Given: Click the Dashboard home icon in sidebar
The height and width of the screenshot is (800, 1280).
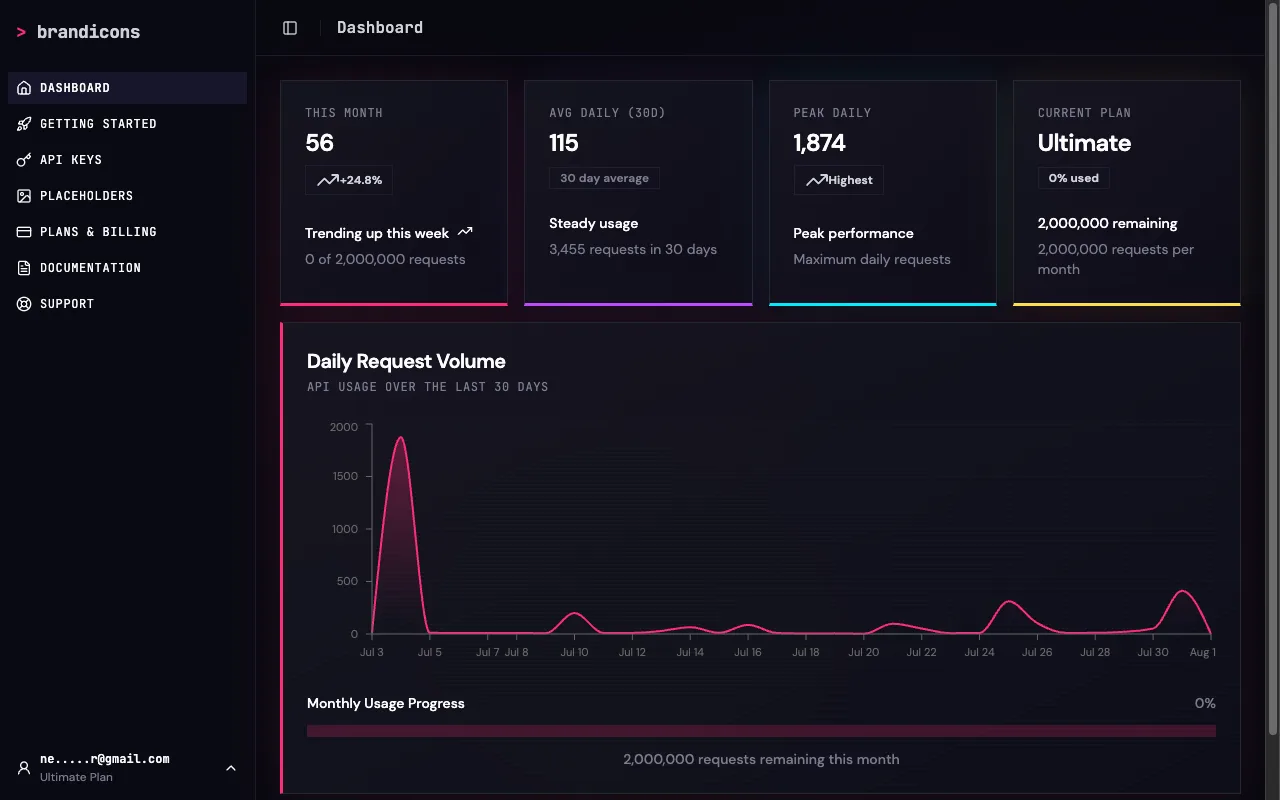Looking at the screenshot, I should click(24, 88).
